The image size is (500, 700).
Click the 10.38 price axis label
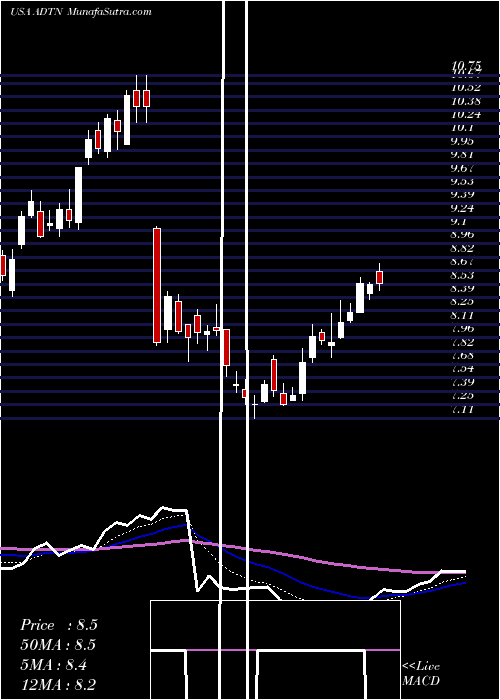pyautogui.click(x=467, y=101)
